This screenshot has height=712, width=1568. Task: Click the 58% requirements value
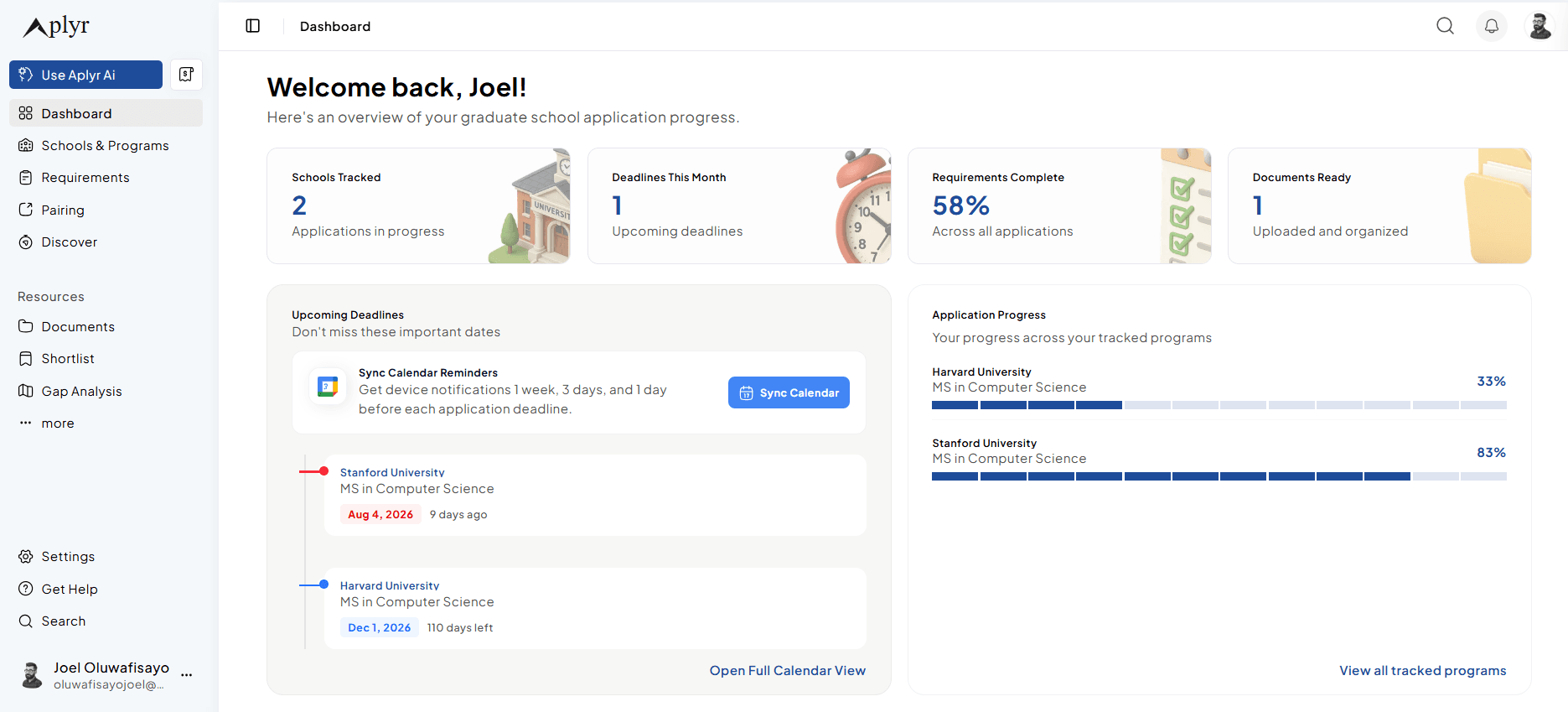[960, 205]
